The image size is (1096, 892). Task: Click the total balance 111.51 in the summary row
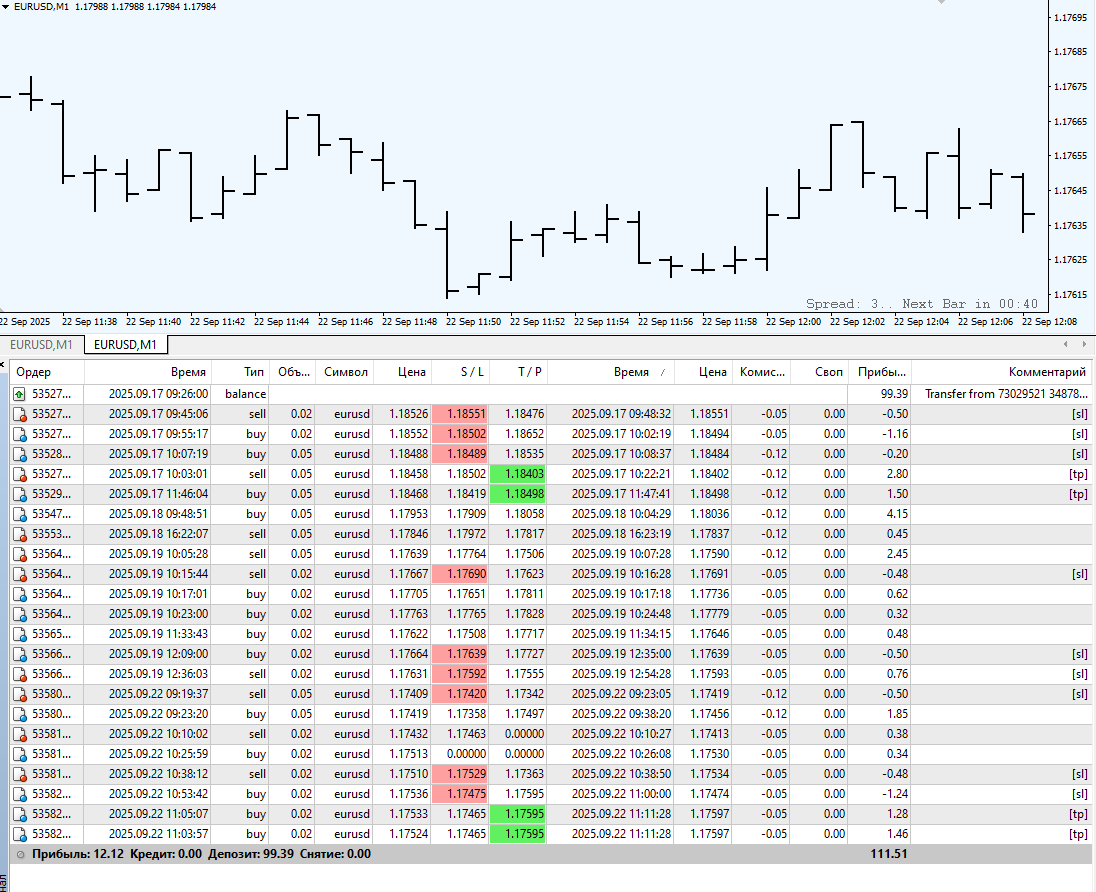click(888, 854)
